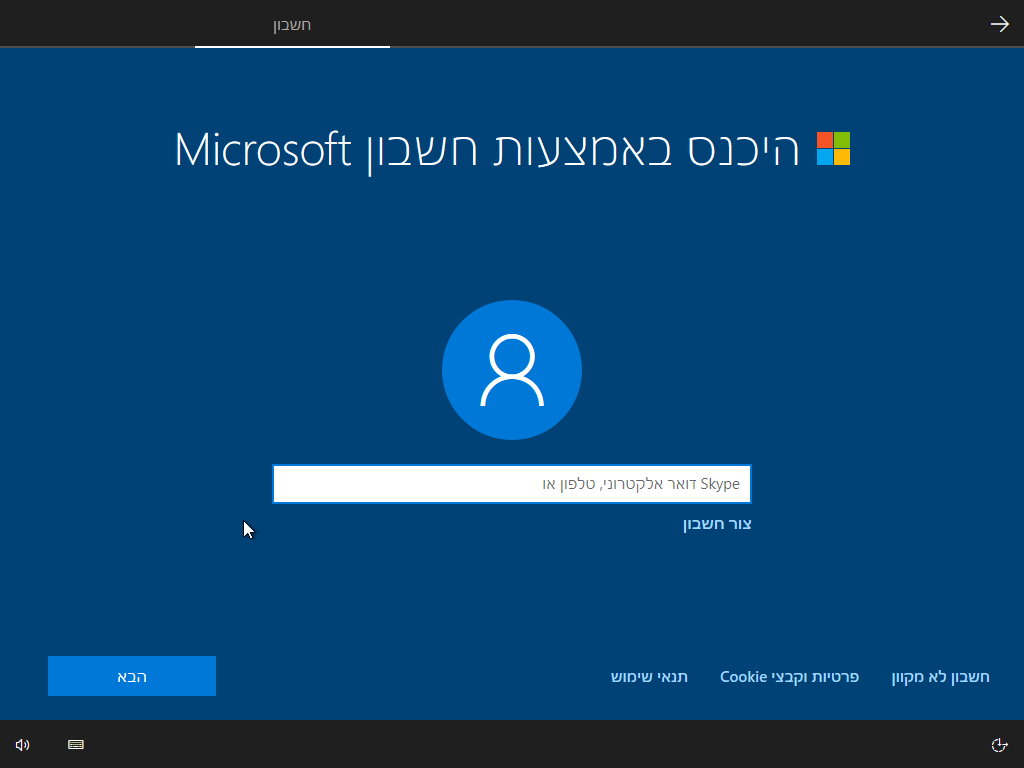Viewport: 1024px width, 768px height.
Task: Click the Microsoft logo next to the heading
Action: tap(833, 149)
